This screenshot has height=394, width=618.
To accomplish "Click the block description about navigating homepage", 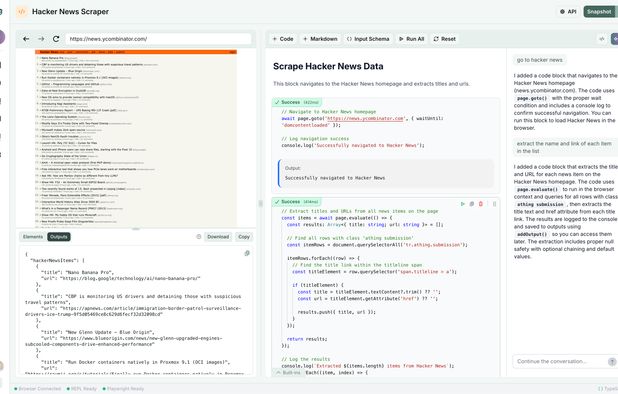I will [371, 84].
